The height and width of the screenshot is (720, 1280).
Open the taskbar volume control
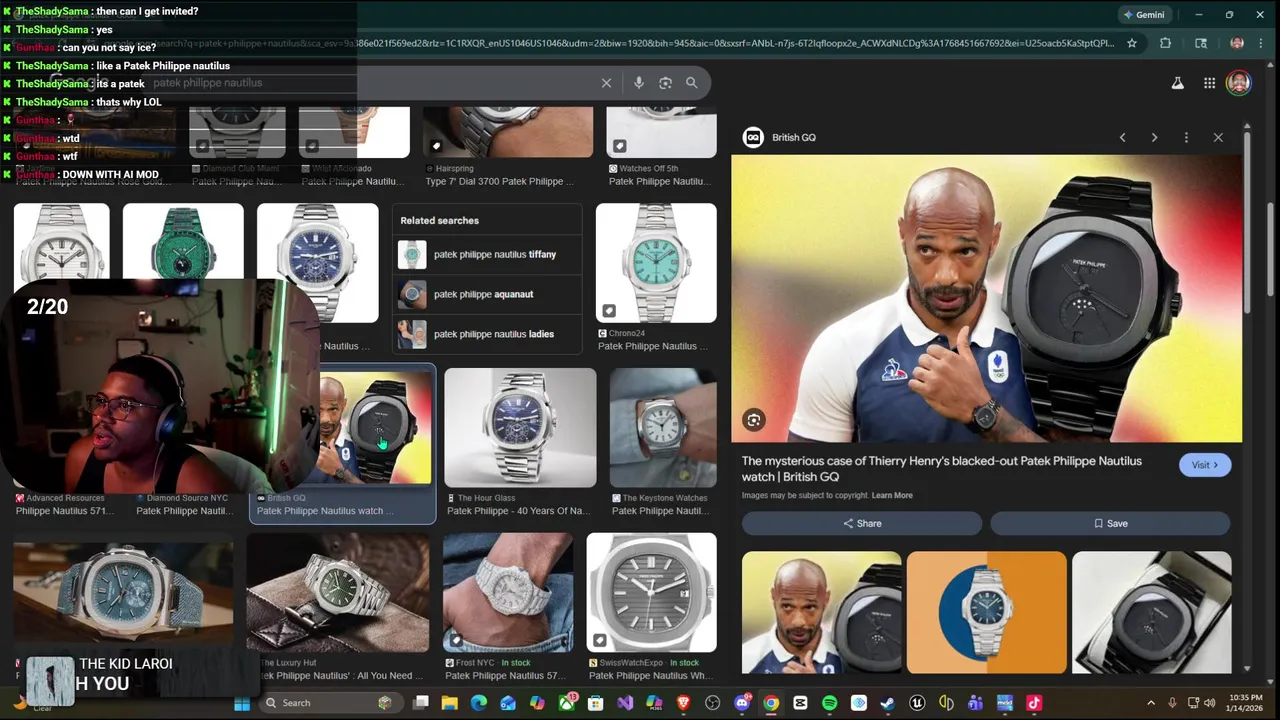pyautogui.click(x=1209, y=703)
